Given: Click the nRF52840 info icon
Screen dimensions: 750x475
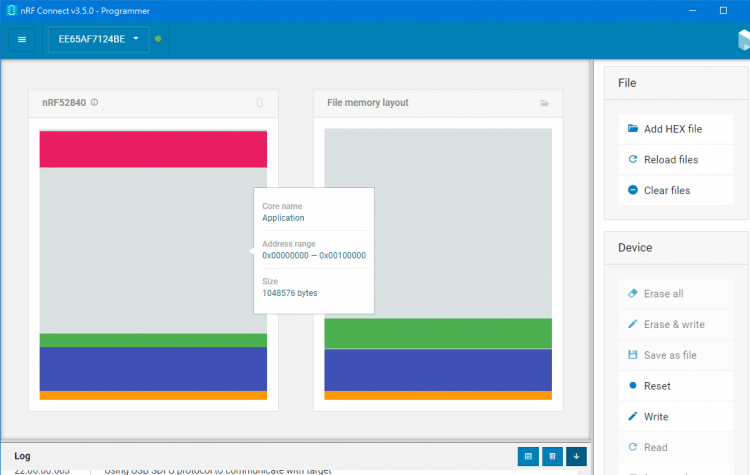Looking at the screenshot, I should pyautogui.click(x=94, y=102).
